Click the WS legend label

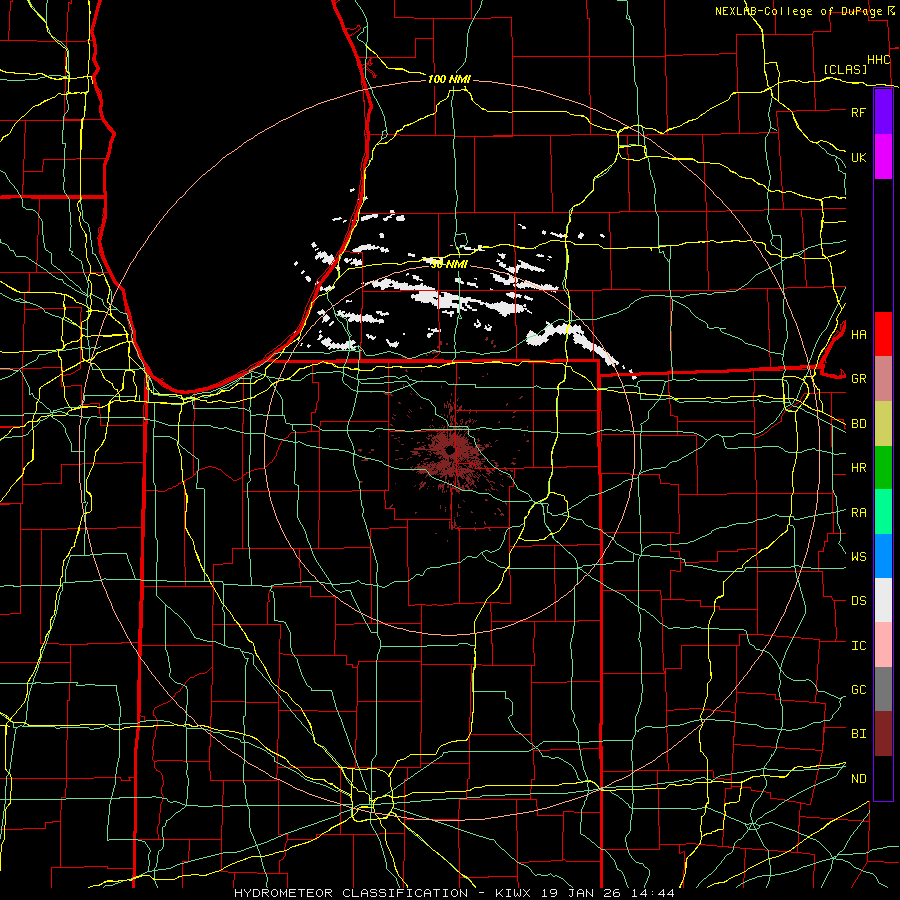tap(859, 556)
